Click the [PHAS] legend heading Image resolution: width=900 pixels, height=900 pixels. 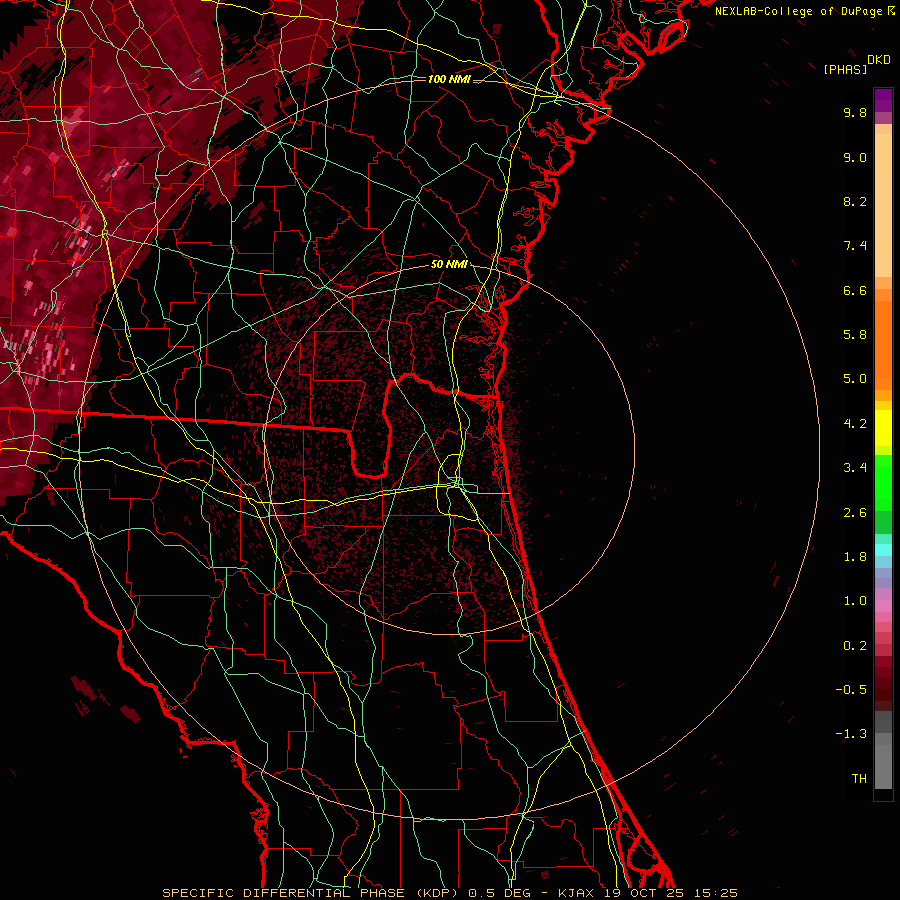click(x=845, y=69)
